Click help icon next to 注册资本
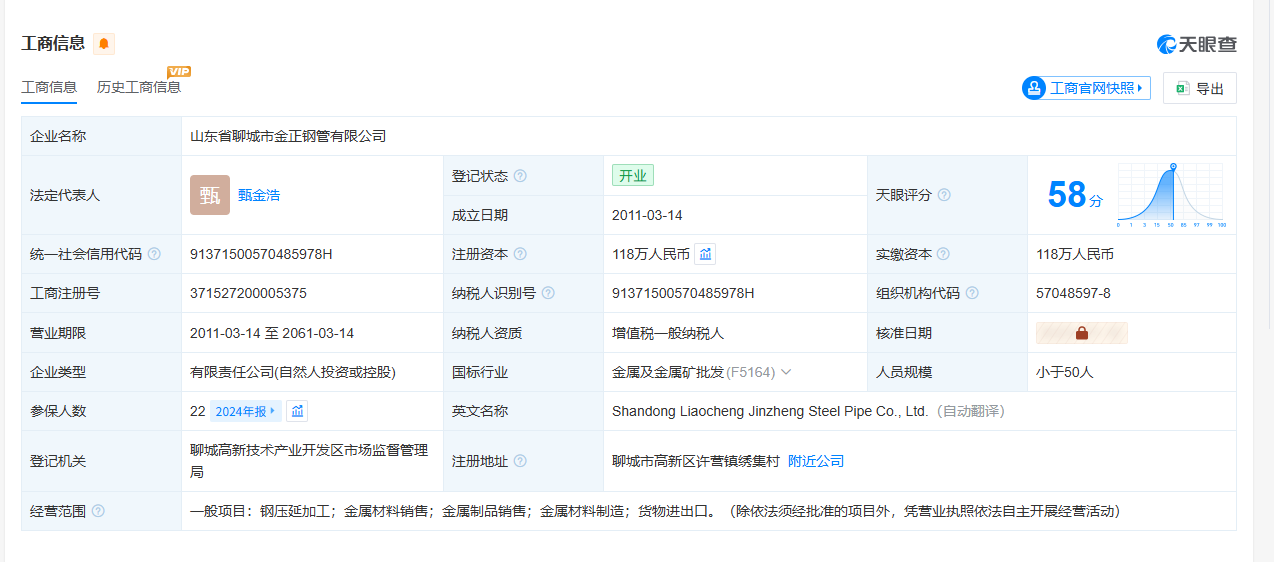 tap(520, 254)
